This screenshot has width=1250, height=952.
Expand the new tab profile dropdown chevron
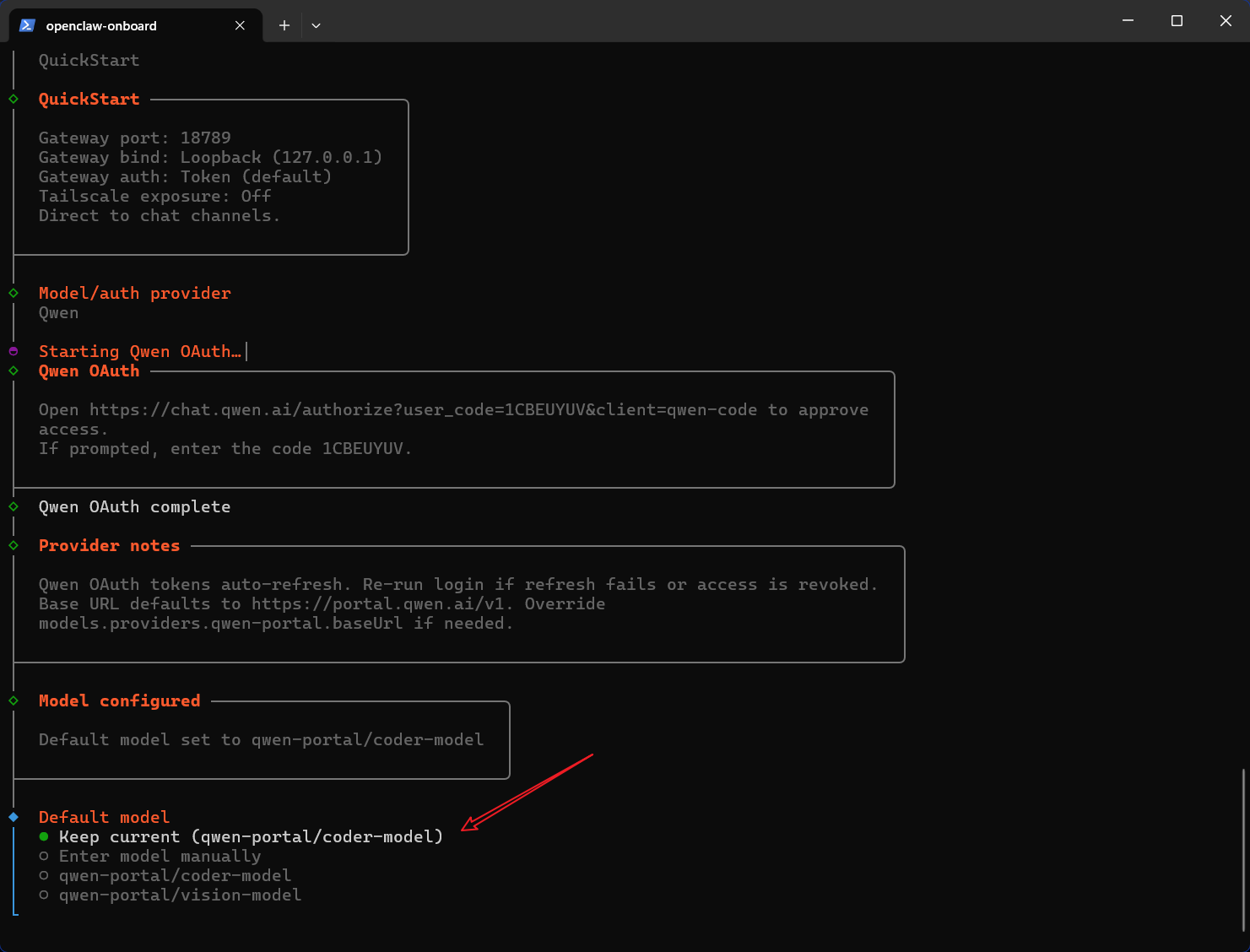coord(316,25)
